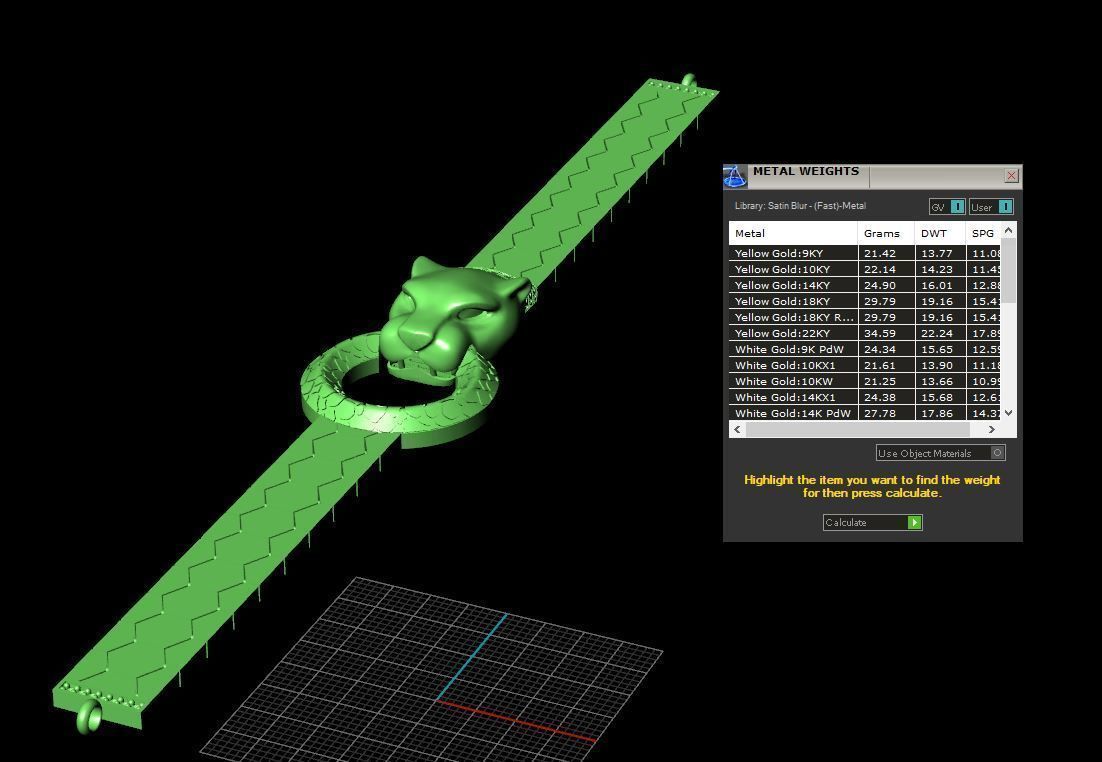This screenshot has height=762, width=1102.
Task: Click the Library: Satin Blur label
Action: pyautogui.click(x=800, y=206)
